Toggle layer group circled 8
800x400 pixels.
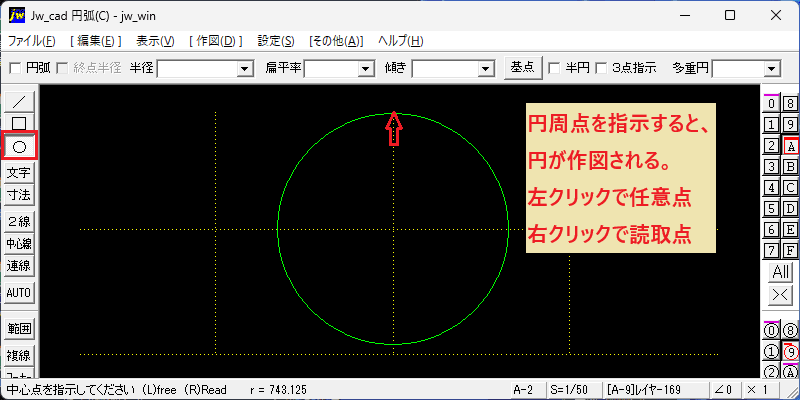point(790,331)
